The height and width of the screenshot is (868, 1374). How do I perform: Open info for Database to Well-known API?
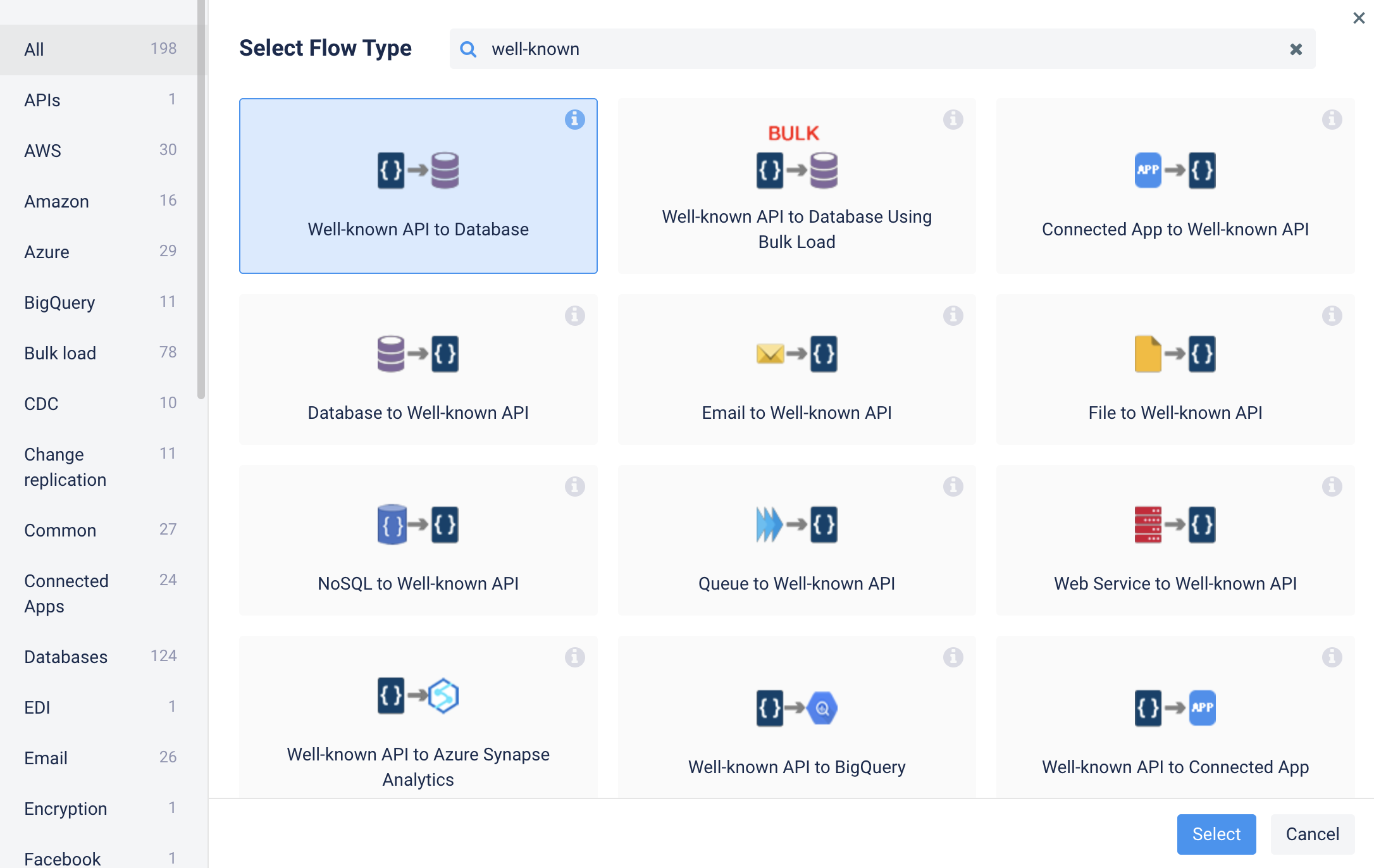coord(574,315)
